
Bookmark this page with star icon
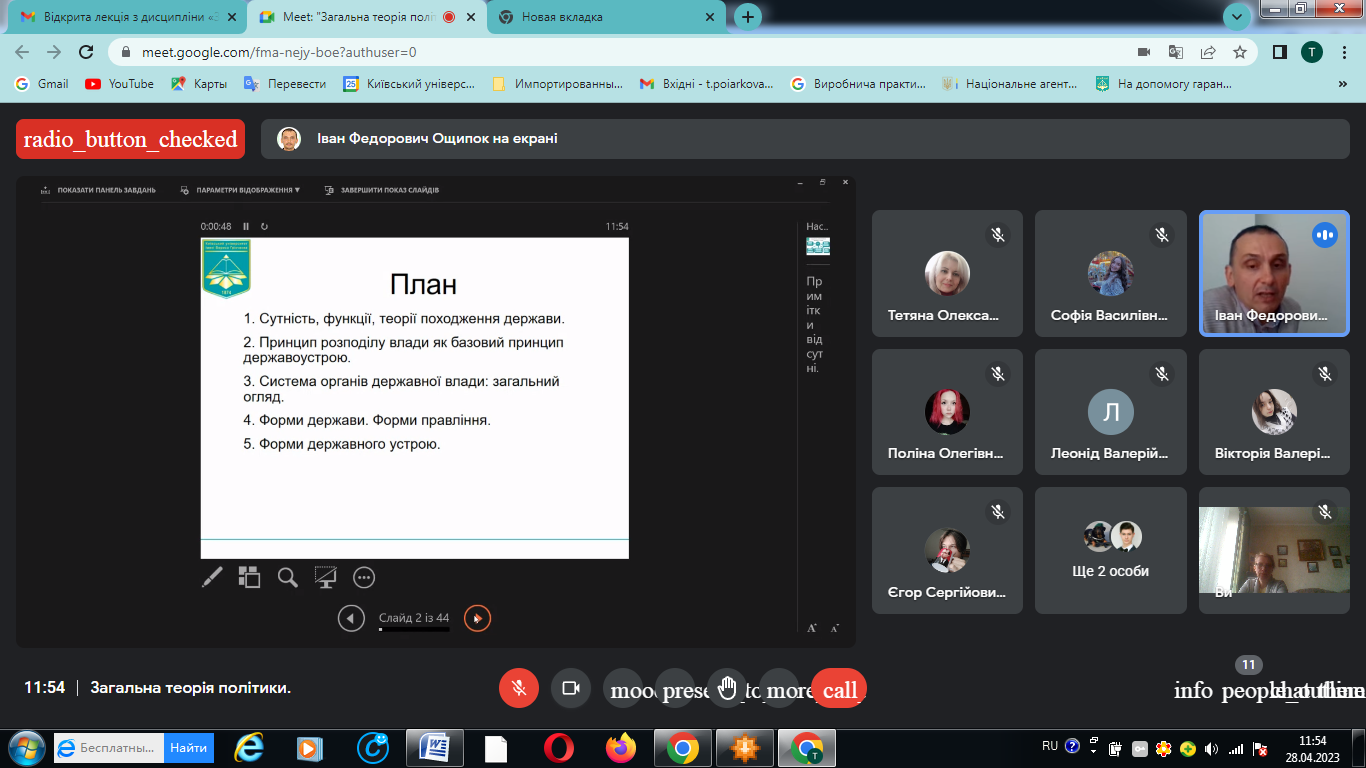coord(1240,52)
